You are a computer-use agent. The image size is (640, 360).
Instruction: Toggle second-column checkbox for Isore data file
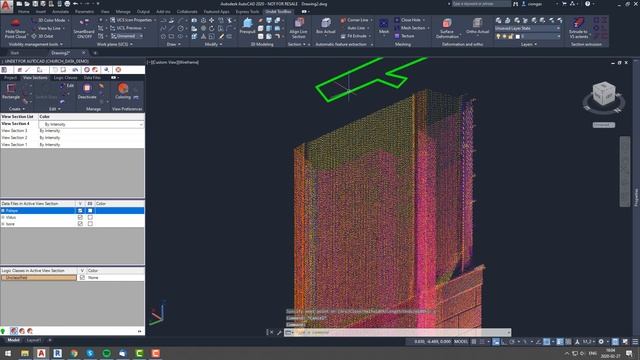(x=90, y=224)
